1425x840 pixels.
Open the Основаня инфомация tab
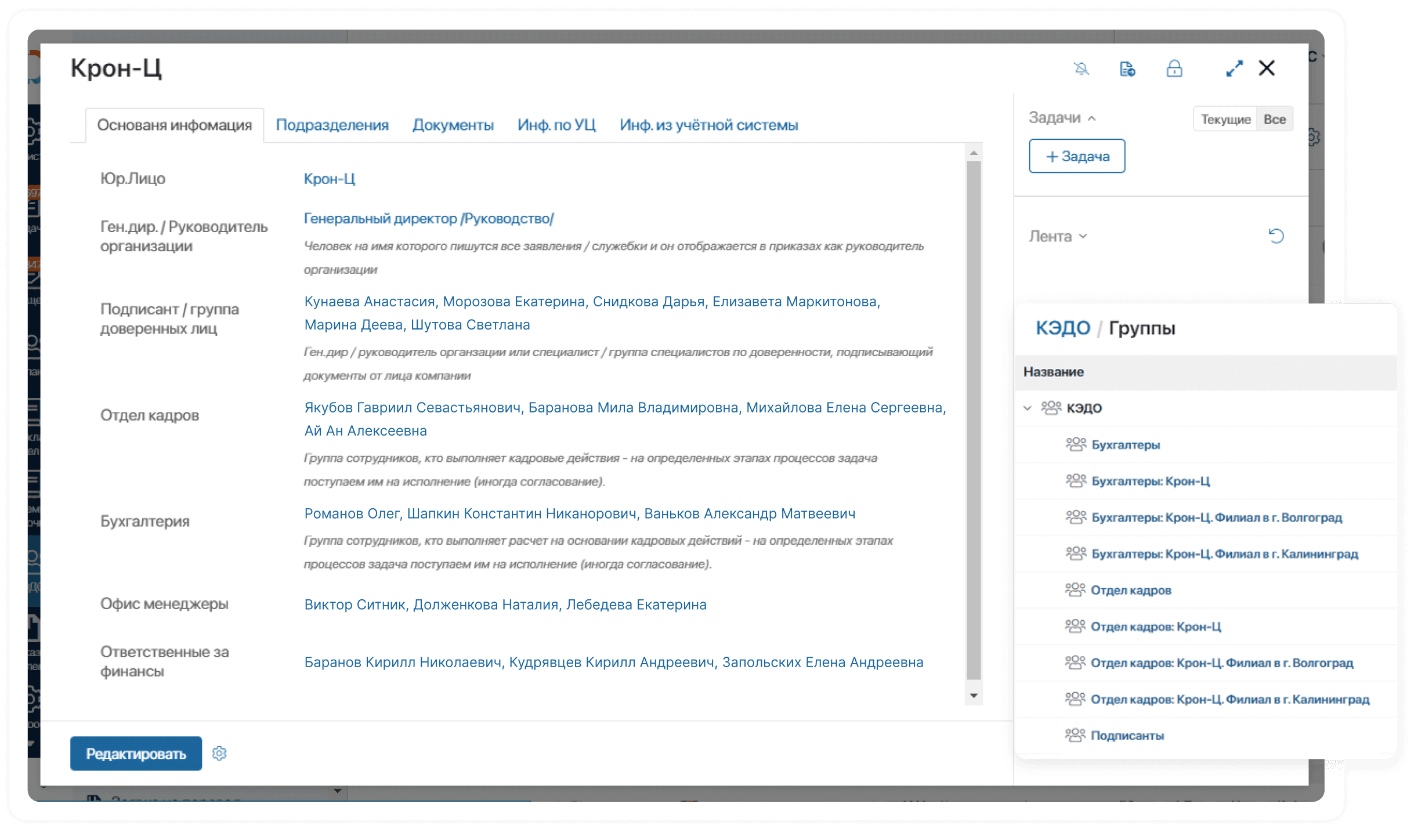175,125
